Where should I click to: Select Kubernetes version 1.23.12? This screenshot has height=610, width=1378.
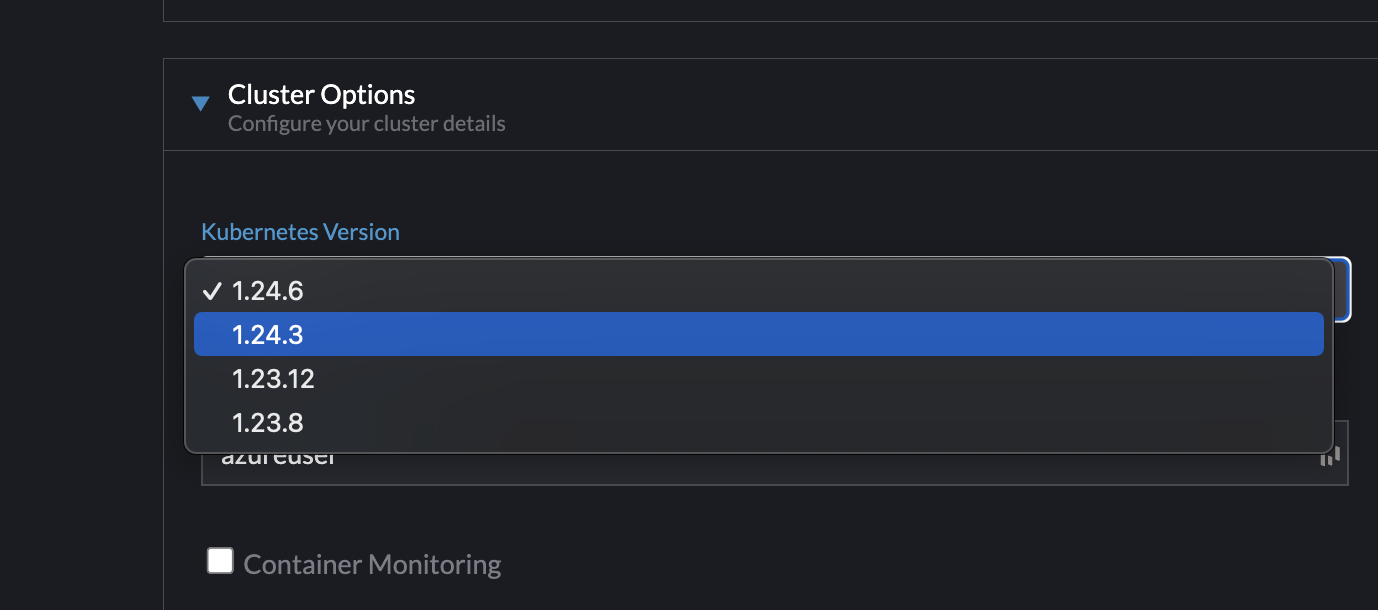273,378
